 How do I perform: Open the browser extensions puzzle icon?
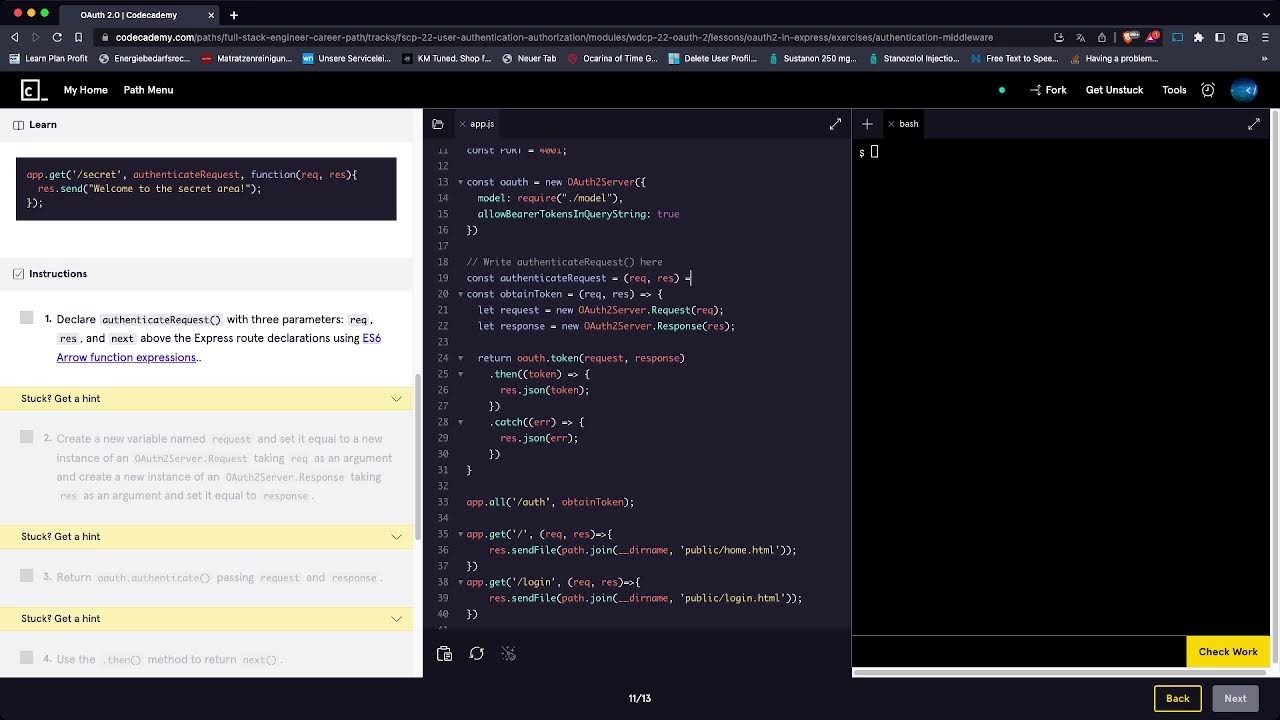tap(1198, 37)
